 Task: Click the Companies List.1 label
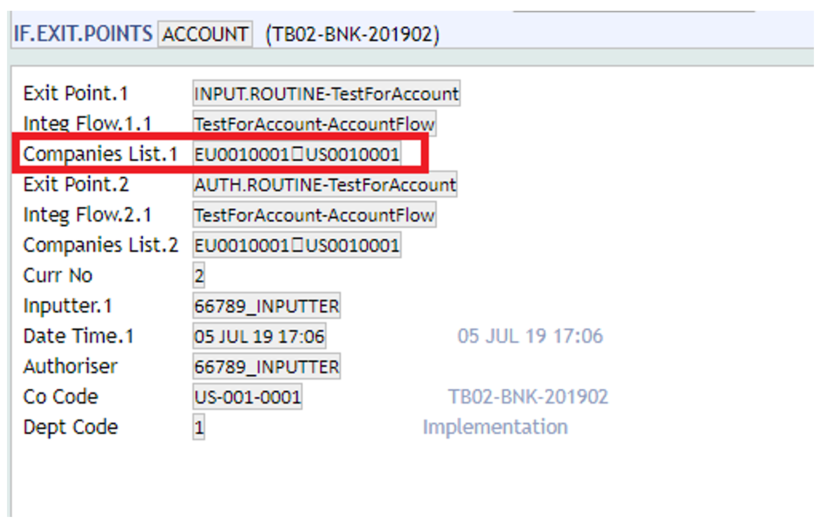(100, 154)
